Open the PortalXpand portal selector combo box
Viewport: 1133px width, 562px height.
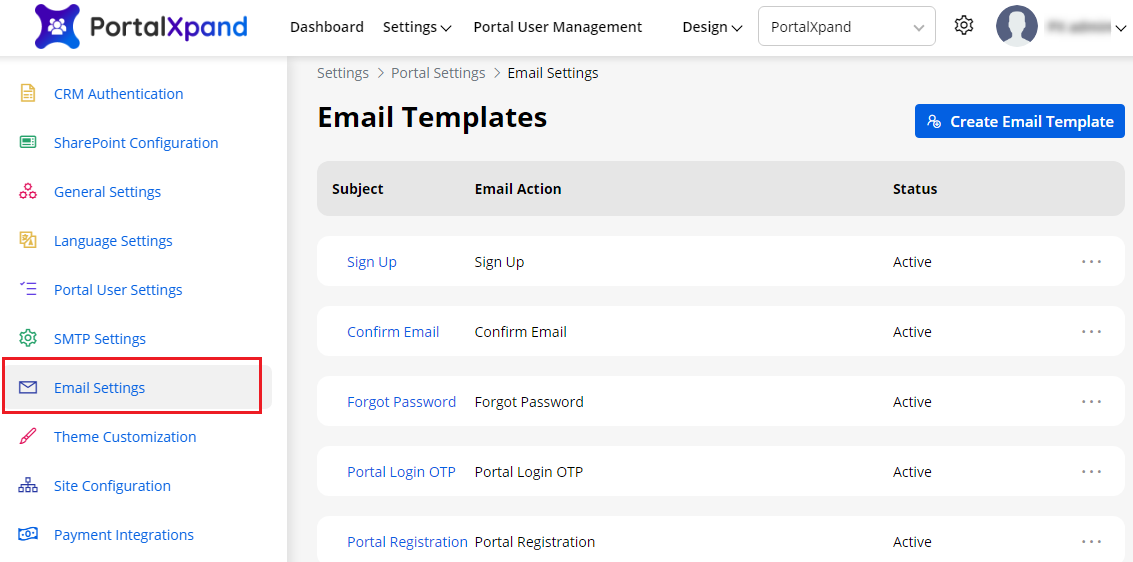click(847, 27)
